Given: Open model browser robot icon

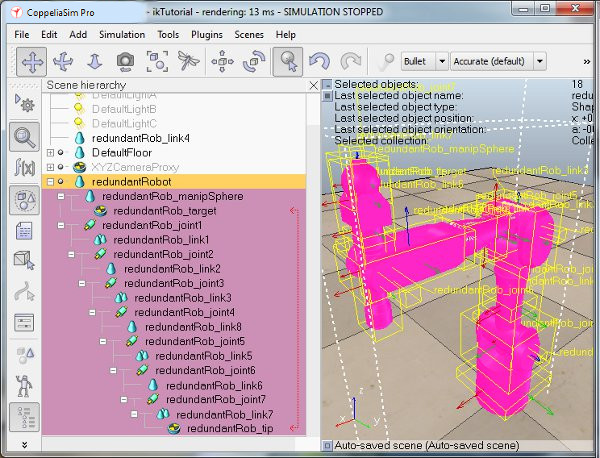Looking at the screenshot, I should (x=24, y=385).
